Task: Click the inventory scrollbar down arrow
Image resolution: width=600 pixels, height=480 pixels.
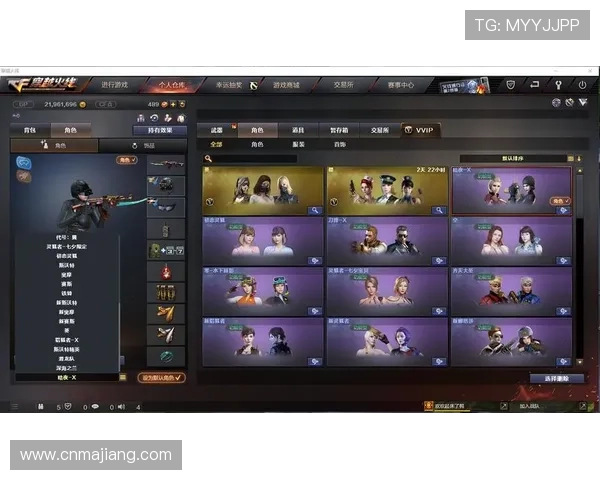Action: [580, 362]
